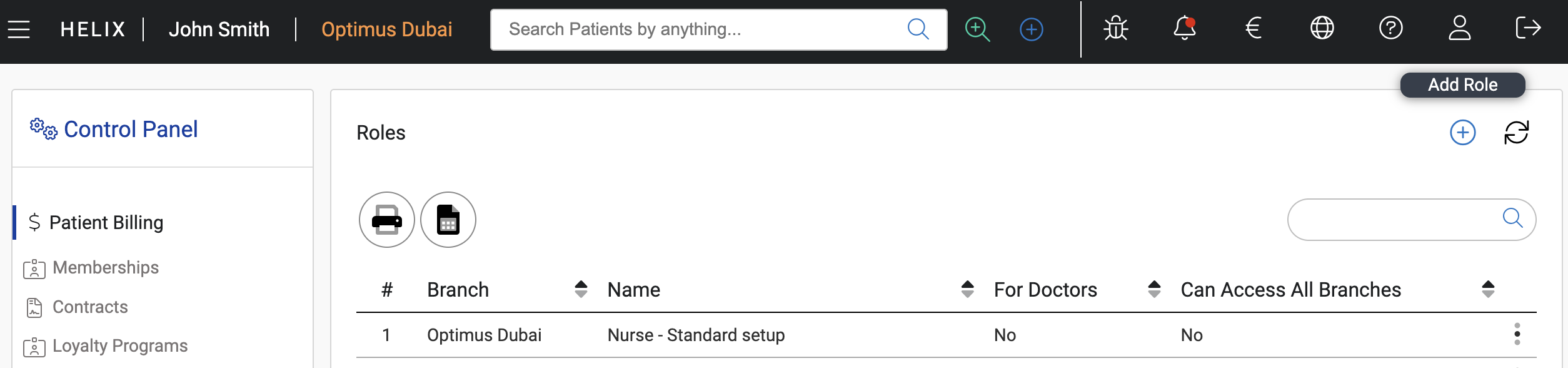Open the help question mark icon
1568x368 pixels.
click(x=1390, y=29)
